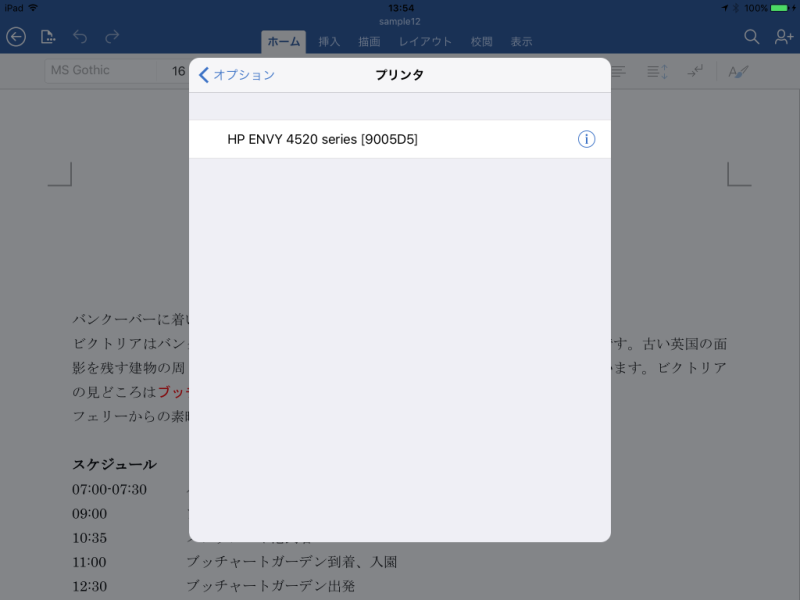Open the file menu document icon
The width and height of the screenshot is (800, 600).
[47, 37]
